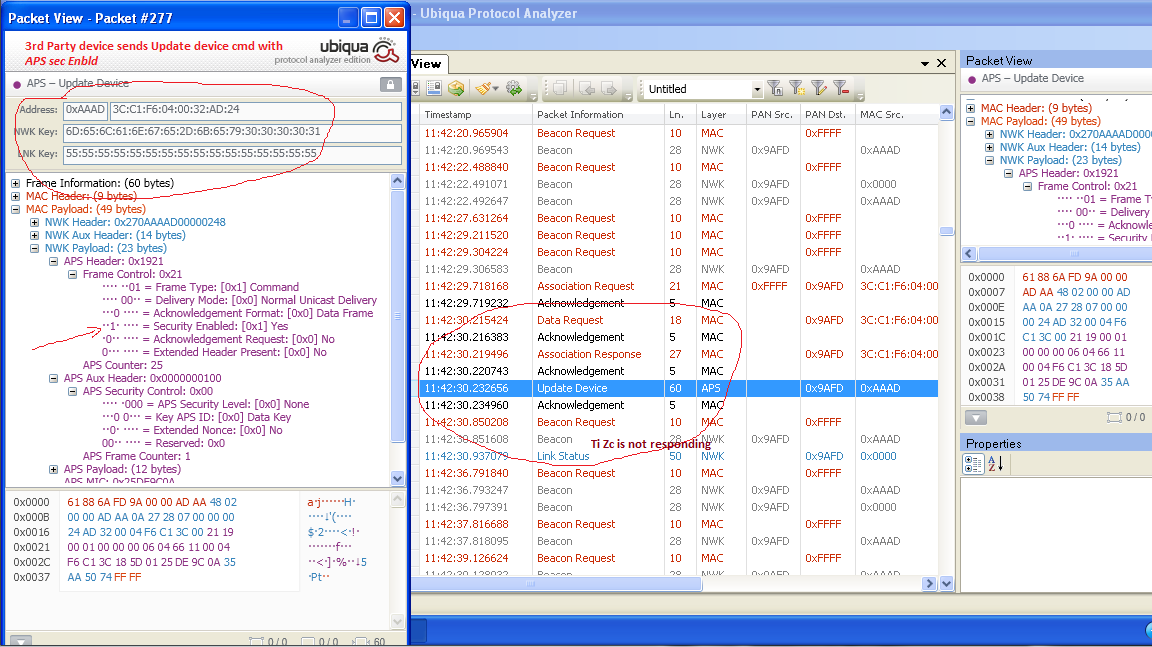Click the LNK Key field
The image size is (1152, 647).
point(232,154)
